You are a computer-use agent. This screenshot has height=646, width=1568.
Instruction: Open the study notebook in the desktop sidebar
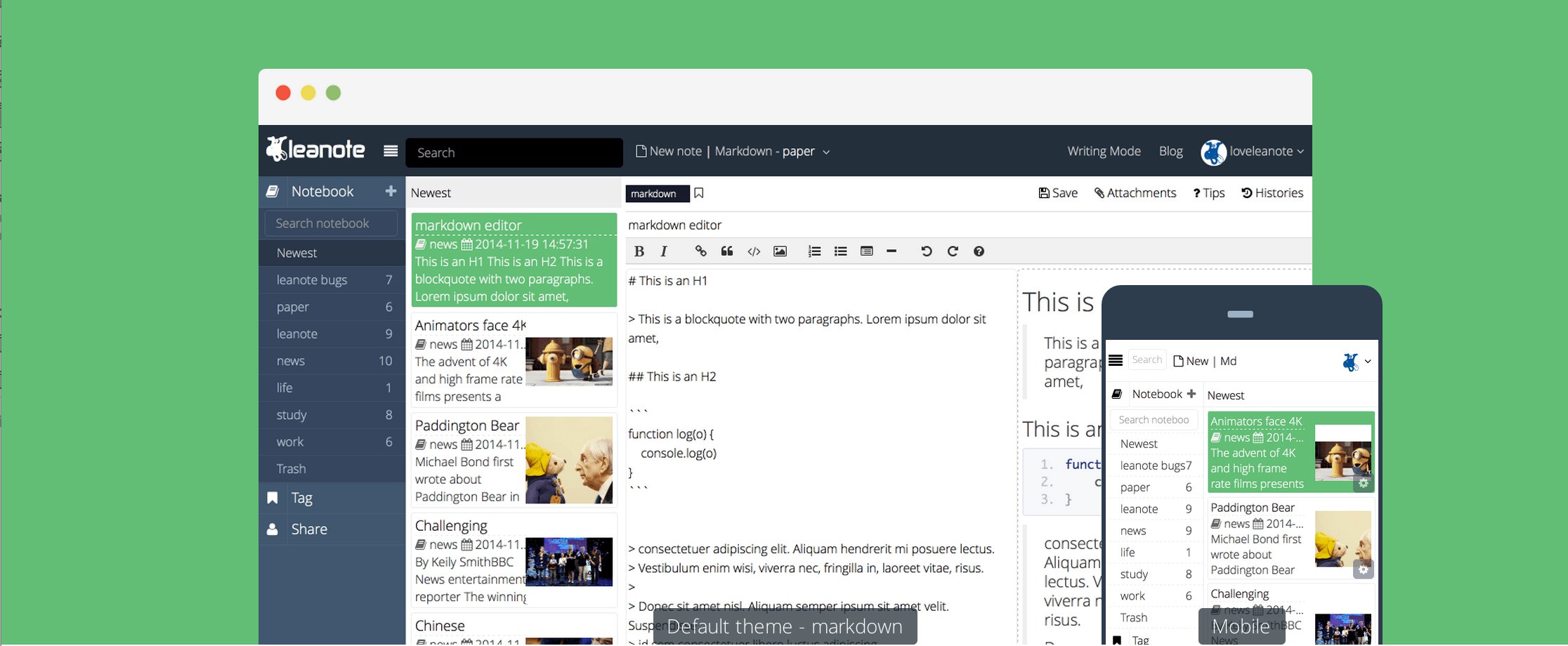(332, 415)
